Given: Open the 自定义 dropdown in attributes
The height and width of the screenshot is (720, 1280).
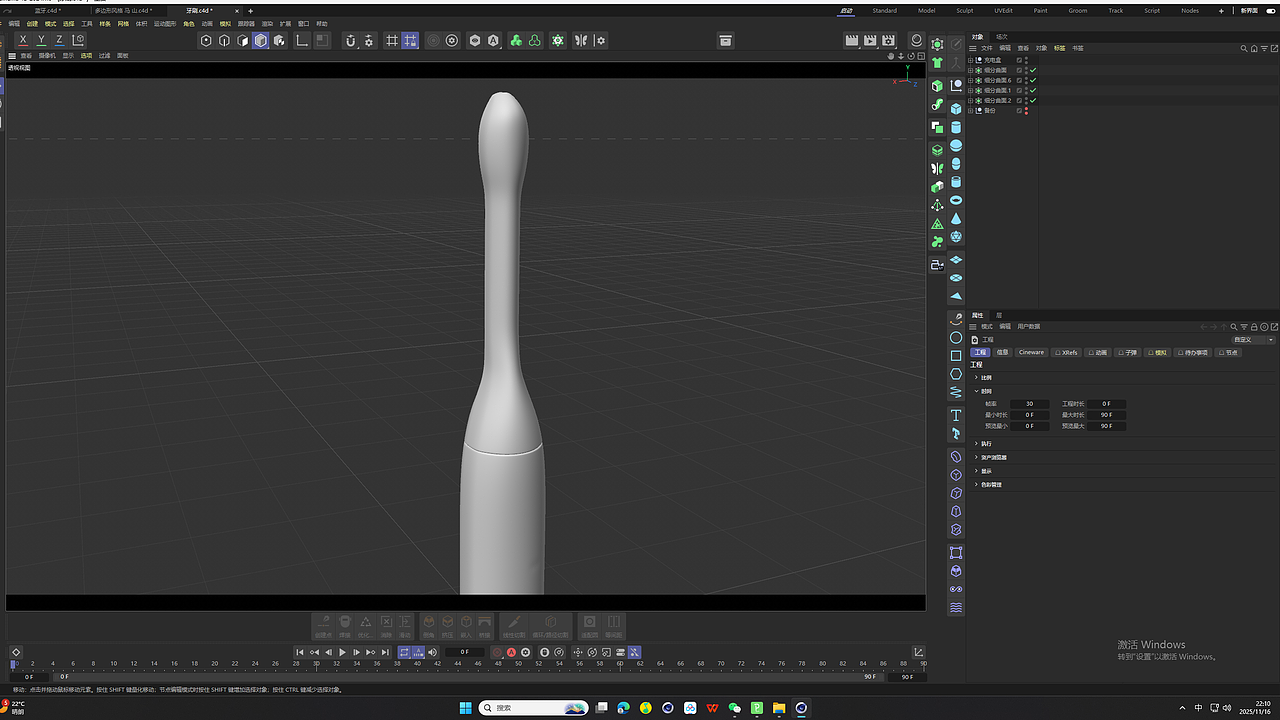Looking at the screenshot, I should 1254,340.
